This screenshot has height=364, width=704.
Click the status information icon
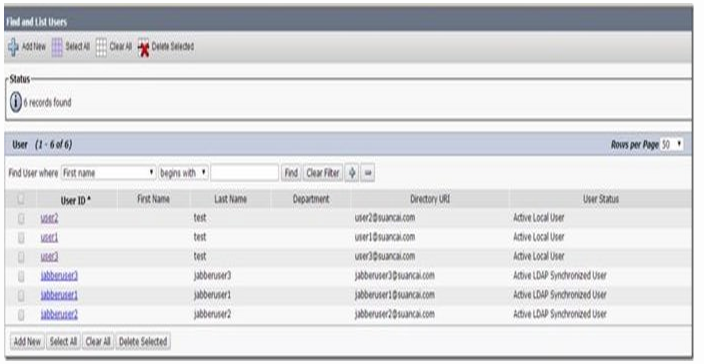[16, 102]
